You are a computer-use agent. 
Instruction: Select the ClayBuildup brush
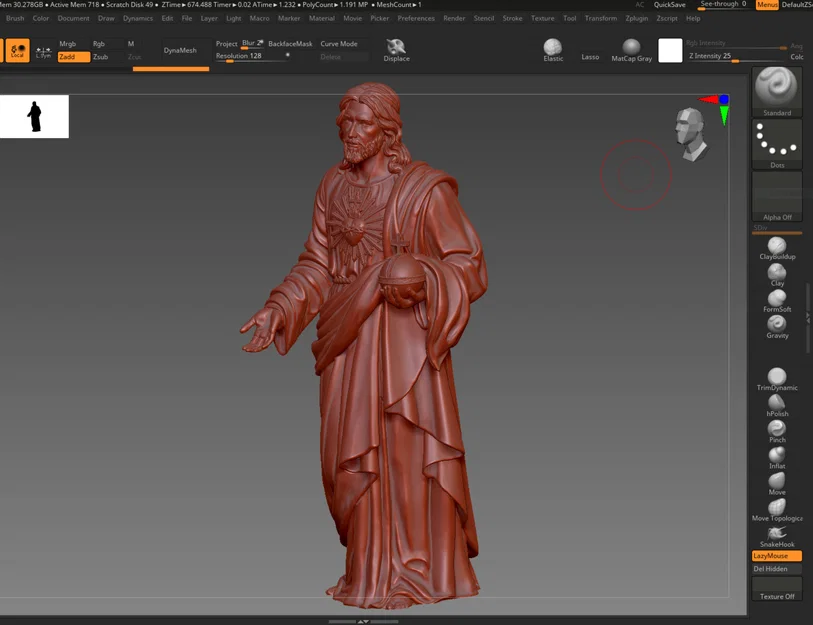coord(777,248)
